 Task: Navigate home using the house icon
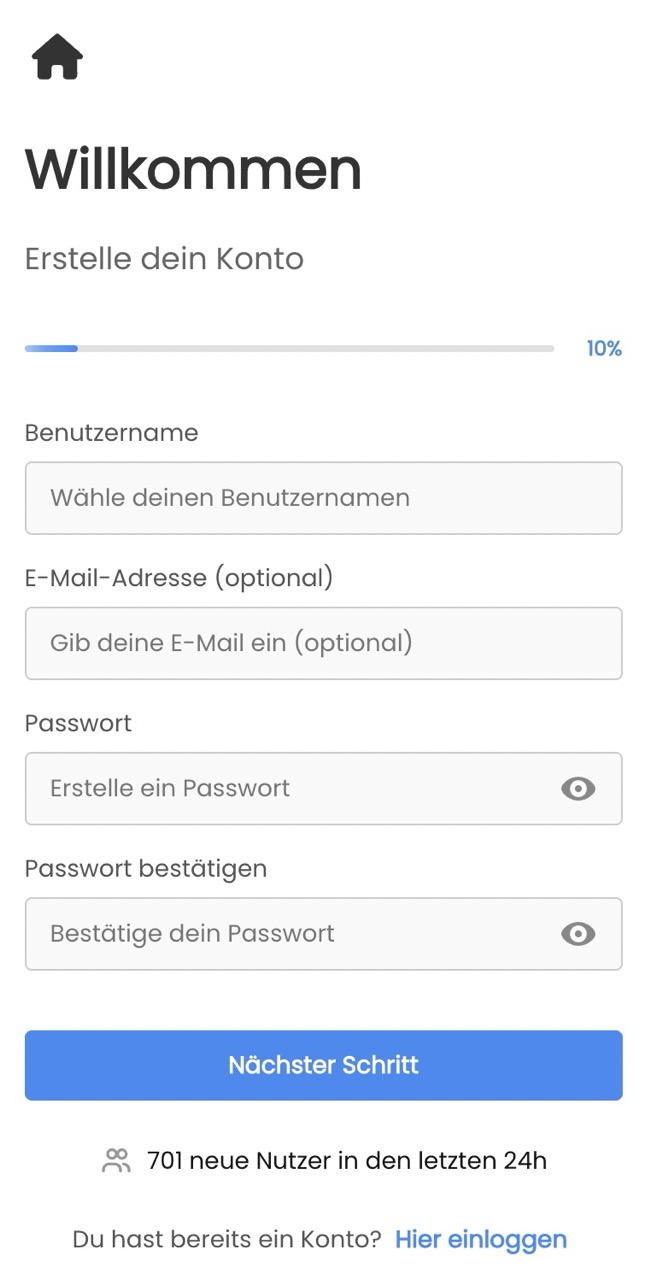(x=57, y=57)
